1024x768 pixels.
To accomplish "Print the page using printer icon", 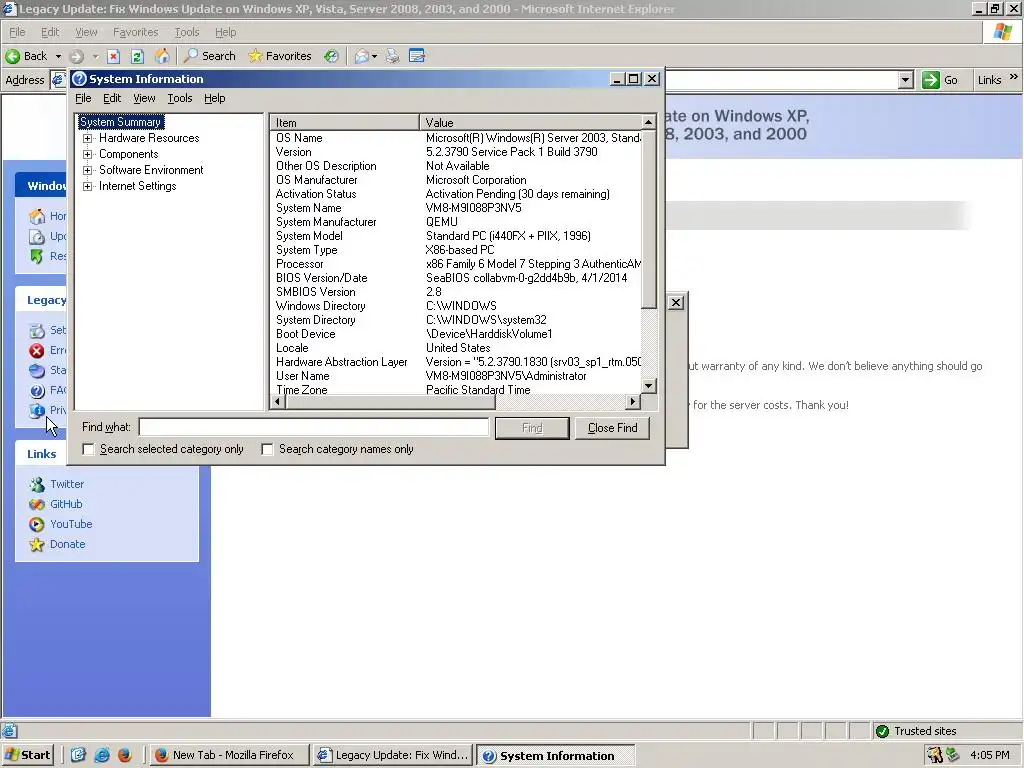I will tap(392, 56).
